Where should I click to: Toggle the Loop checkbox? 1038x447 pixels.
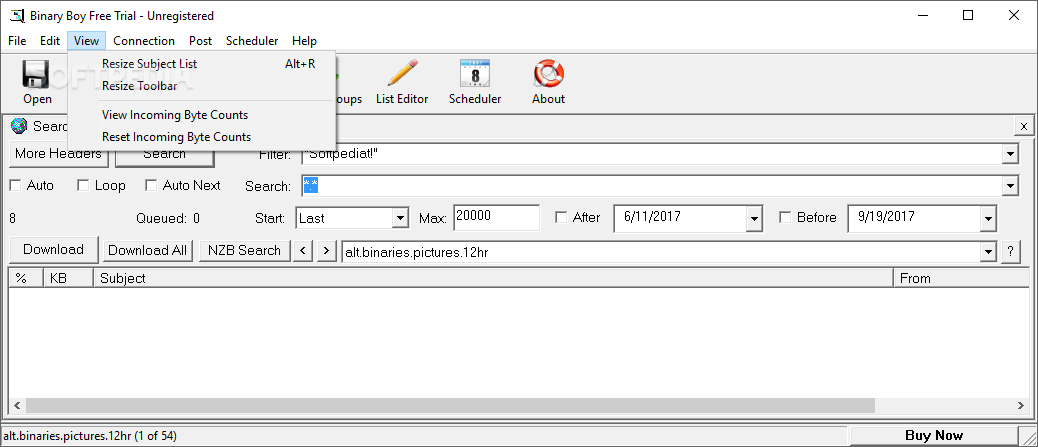[83, 186]
